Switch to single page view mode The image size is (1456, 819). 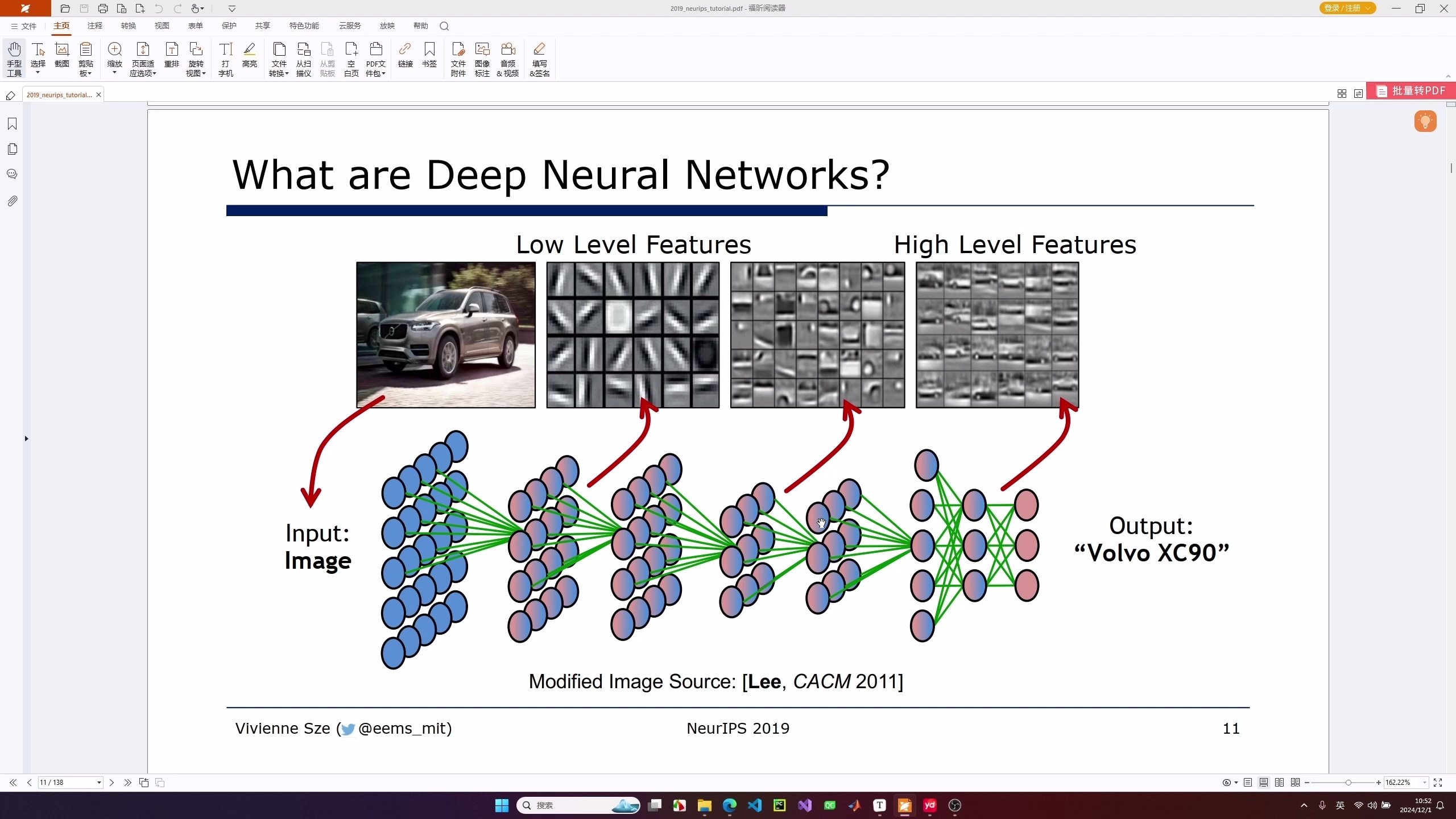point(1247,783)
